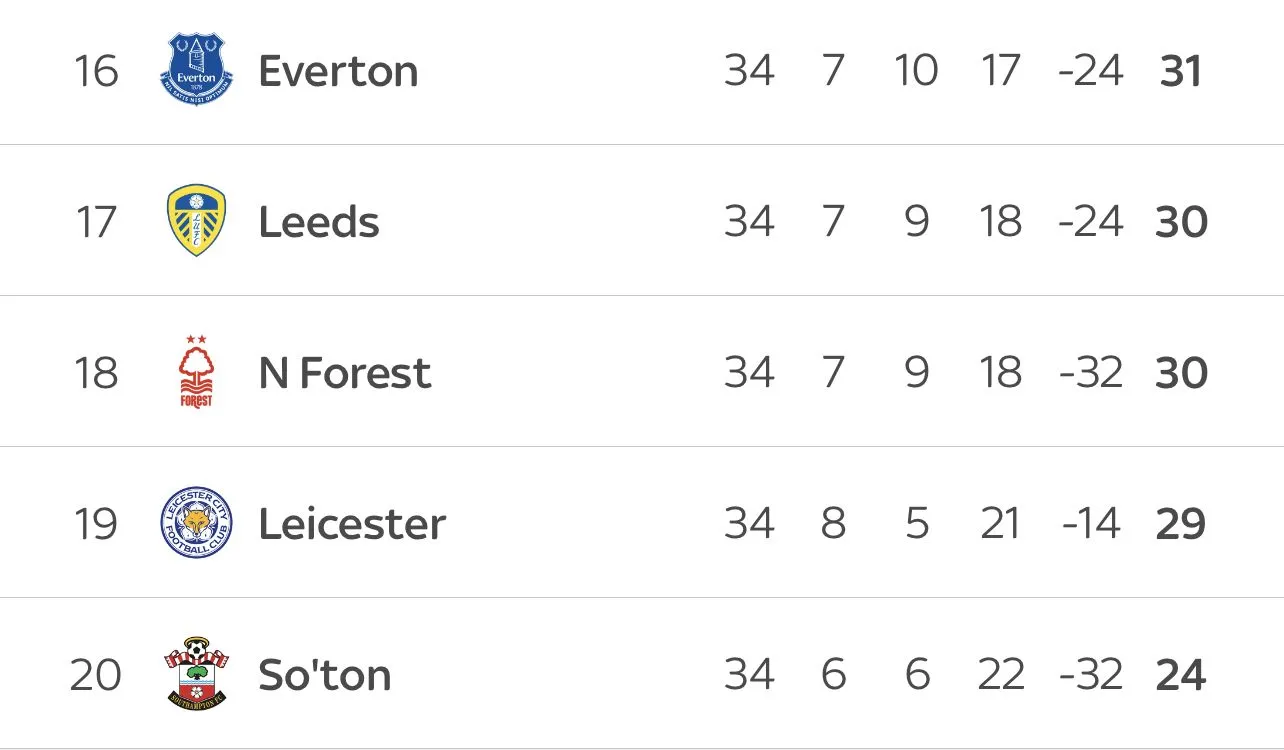
Task: Select the So'ton team name
Action: tap(325, 675)
